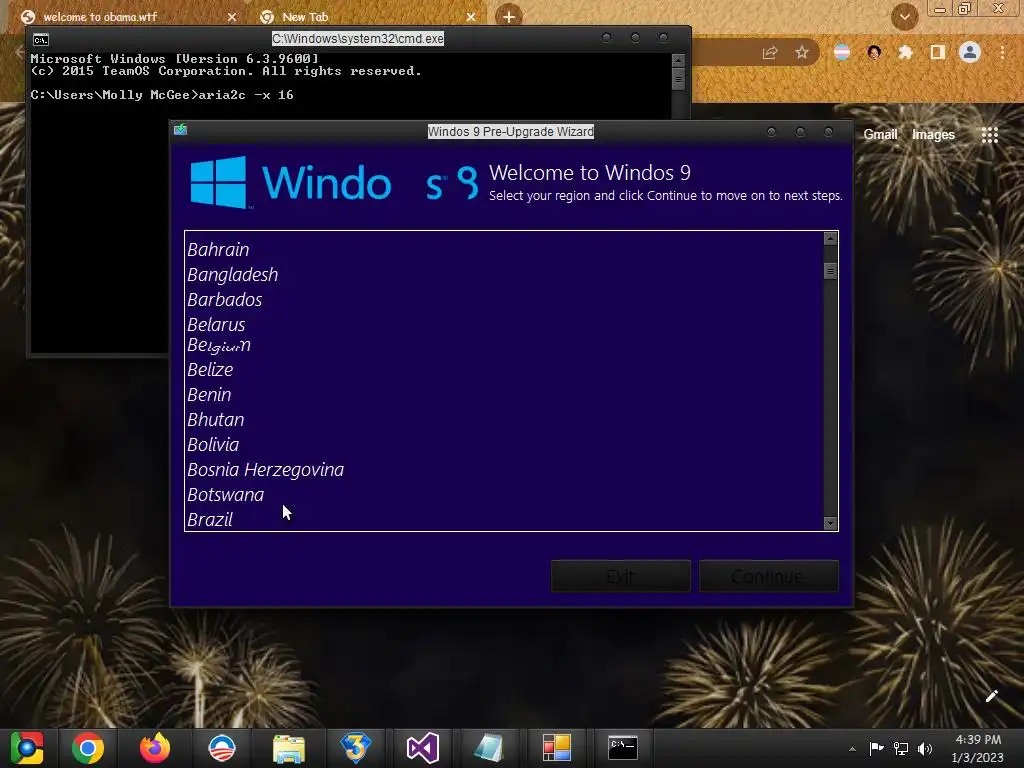
Task: Click the taskbar clock showing 4:39 PM
Action: pyautogui.click(x=978, y=748)
